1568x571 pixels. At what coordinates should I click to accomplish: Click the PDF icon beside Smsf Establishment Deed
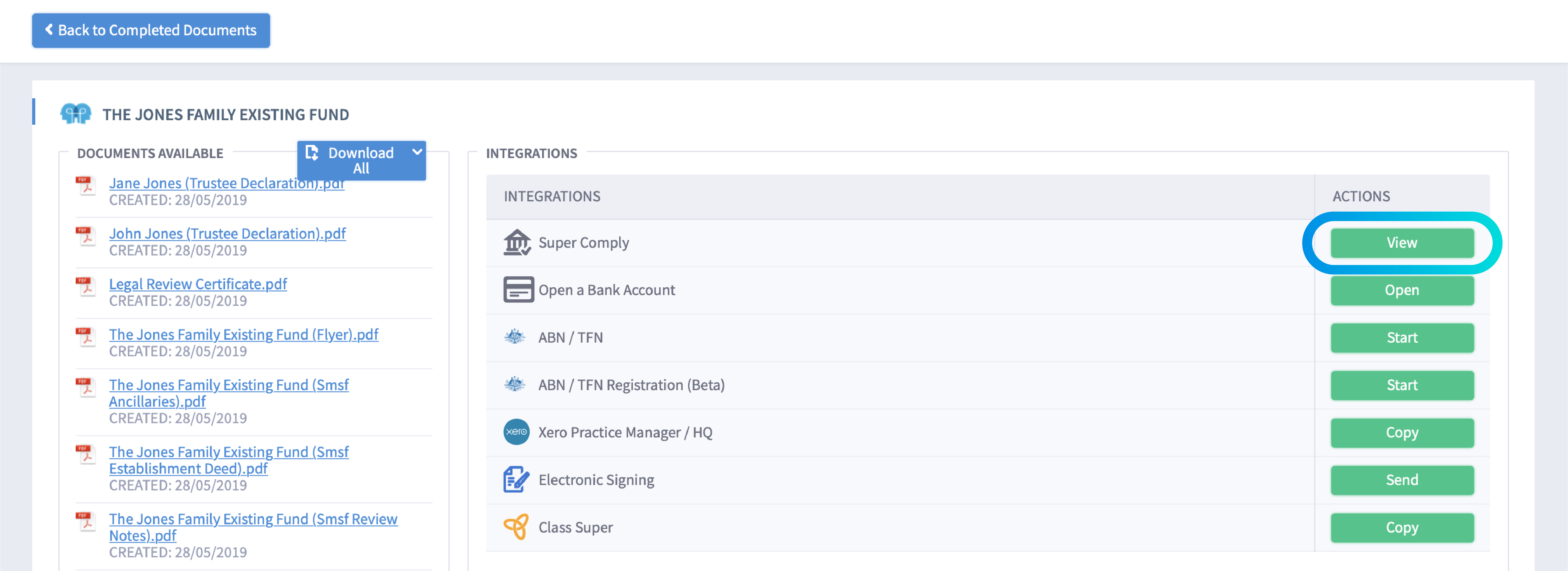click(x=86, y=455)
